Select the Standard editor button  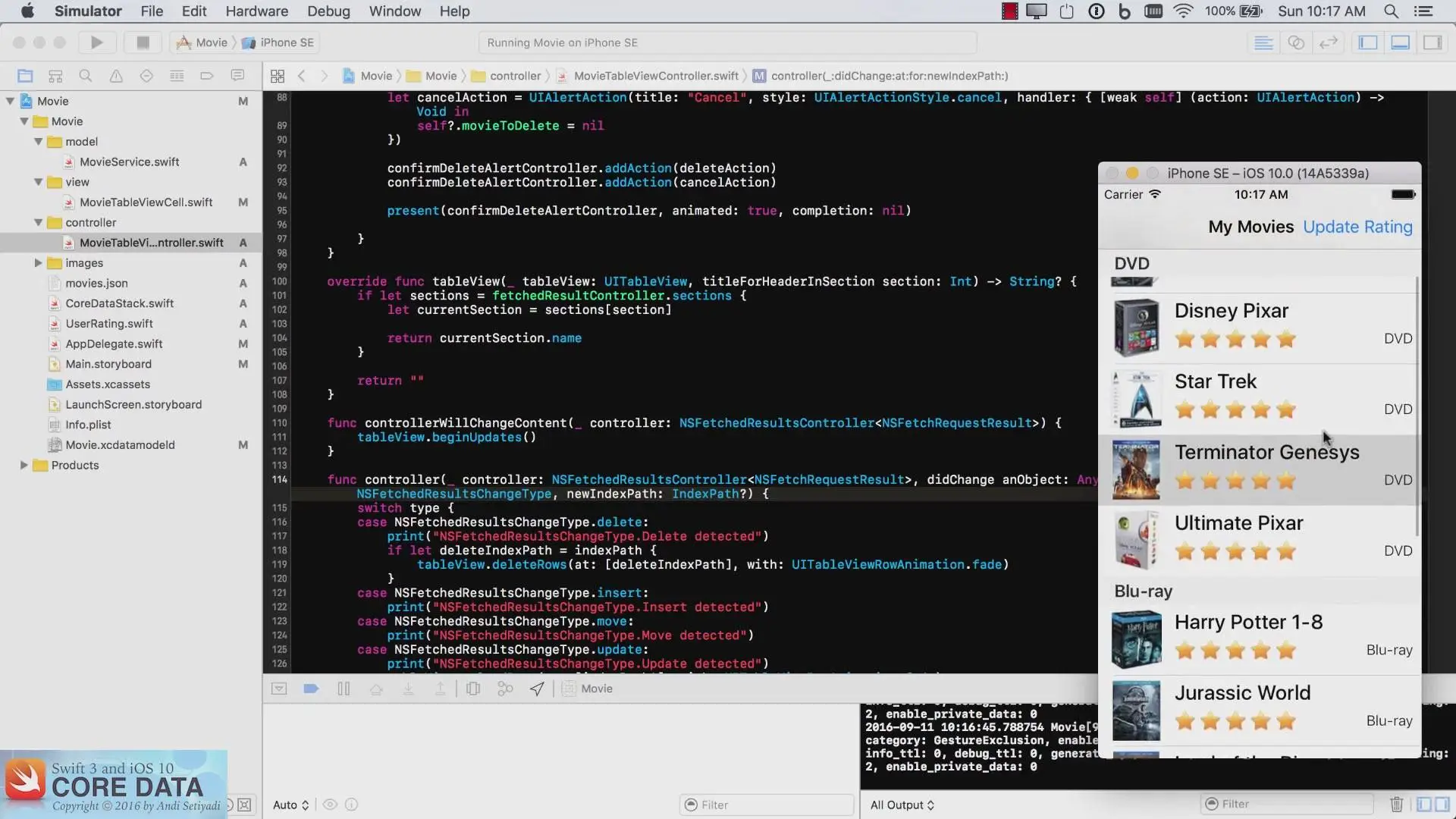pos(1263,42)
